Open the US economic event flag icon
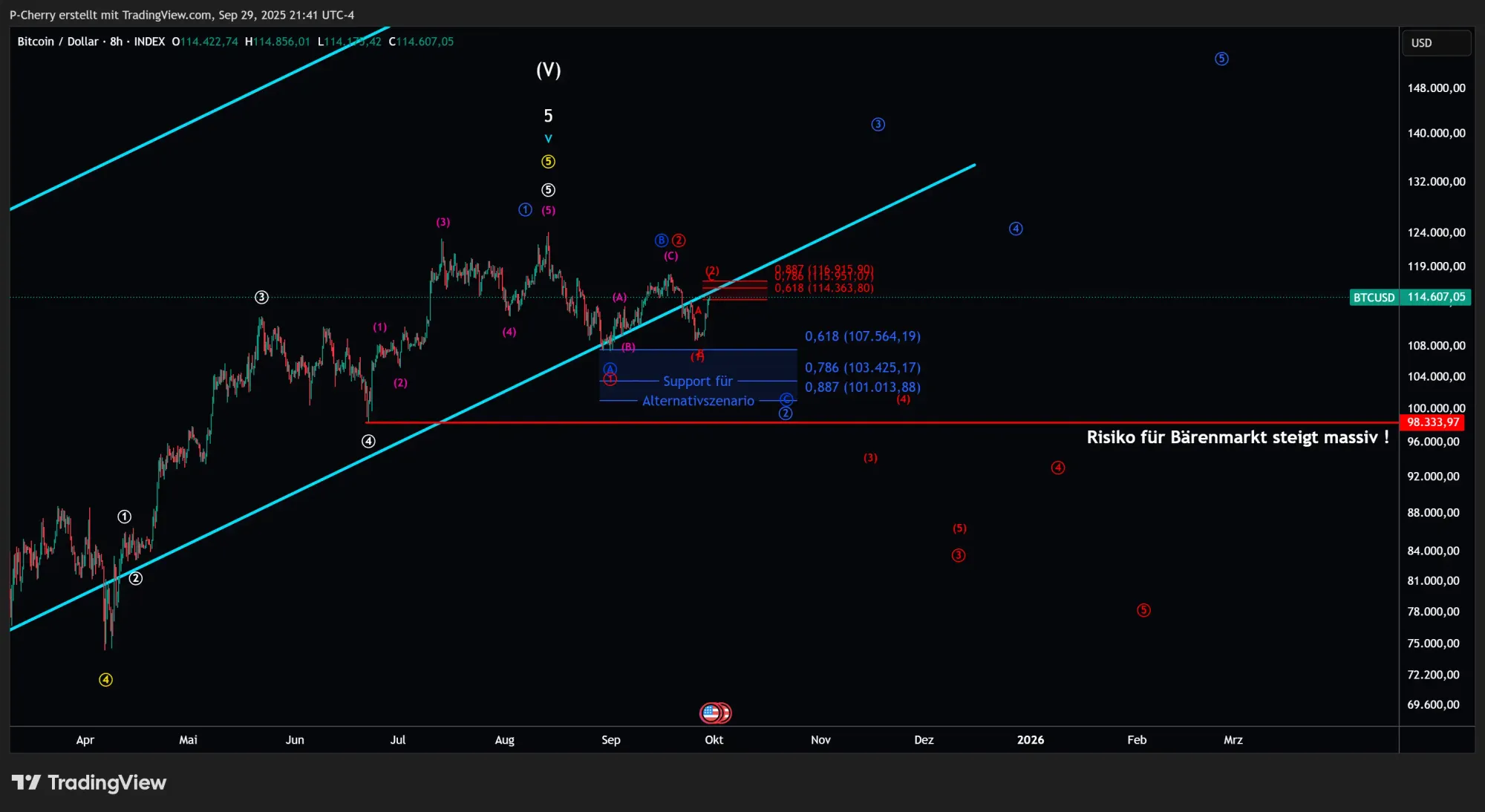This screenshot has height=812, width=1485. [x=711, y=713]
